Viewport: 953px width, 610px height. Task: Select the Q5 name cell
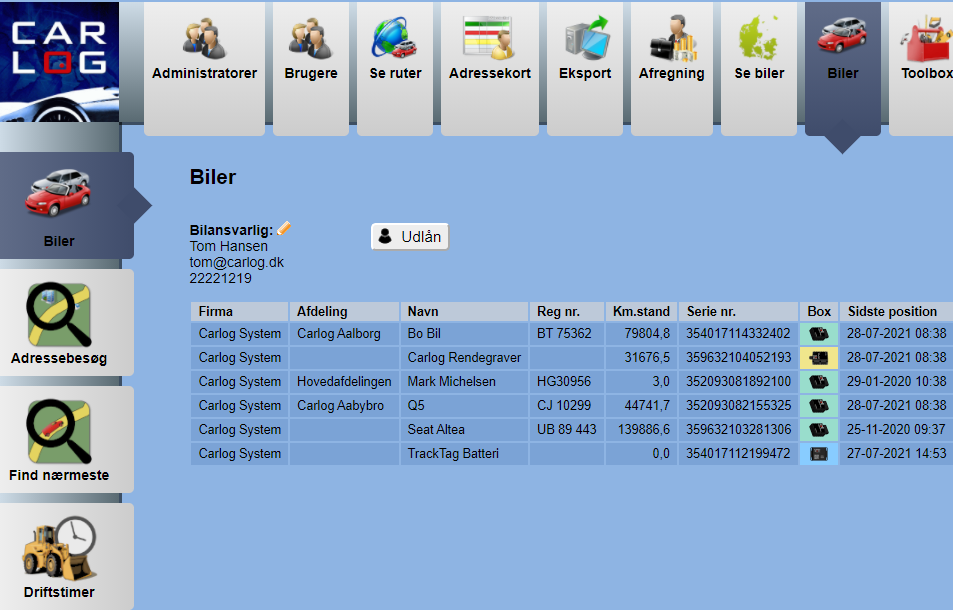point(464,405)
